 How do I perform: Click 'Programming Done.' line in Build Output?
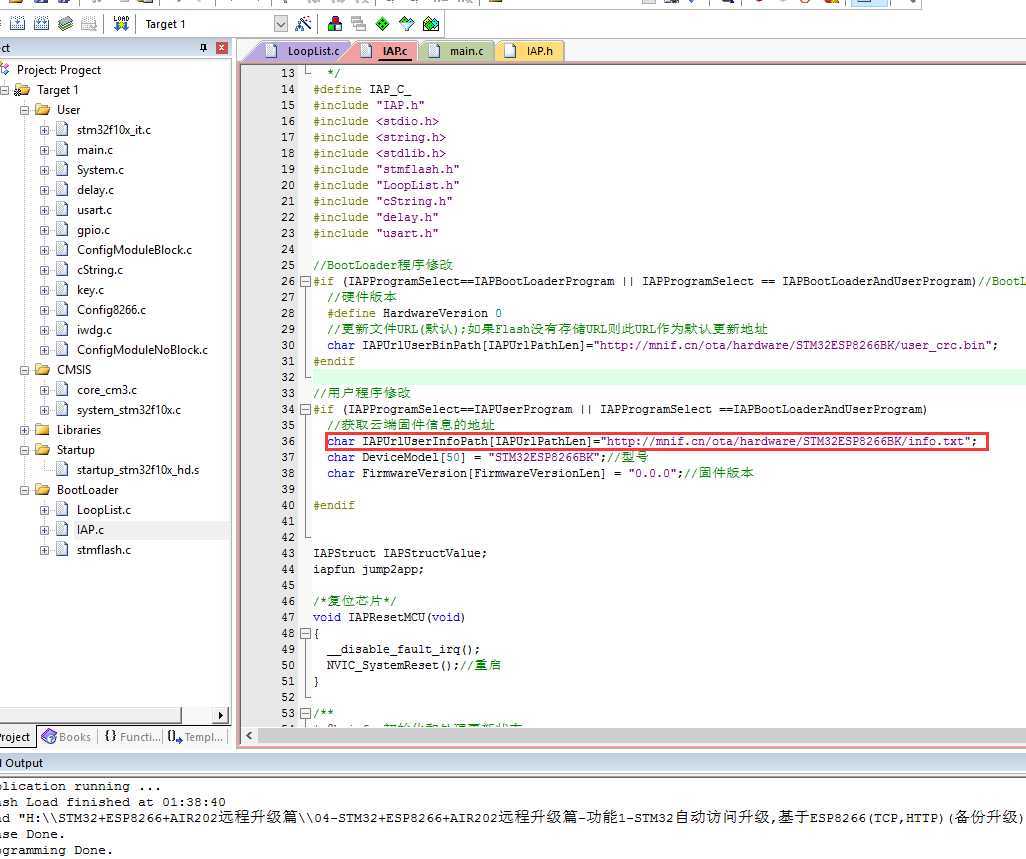click(56, 850)
